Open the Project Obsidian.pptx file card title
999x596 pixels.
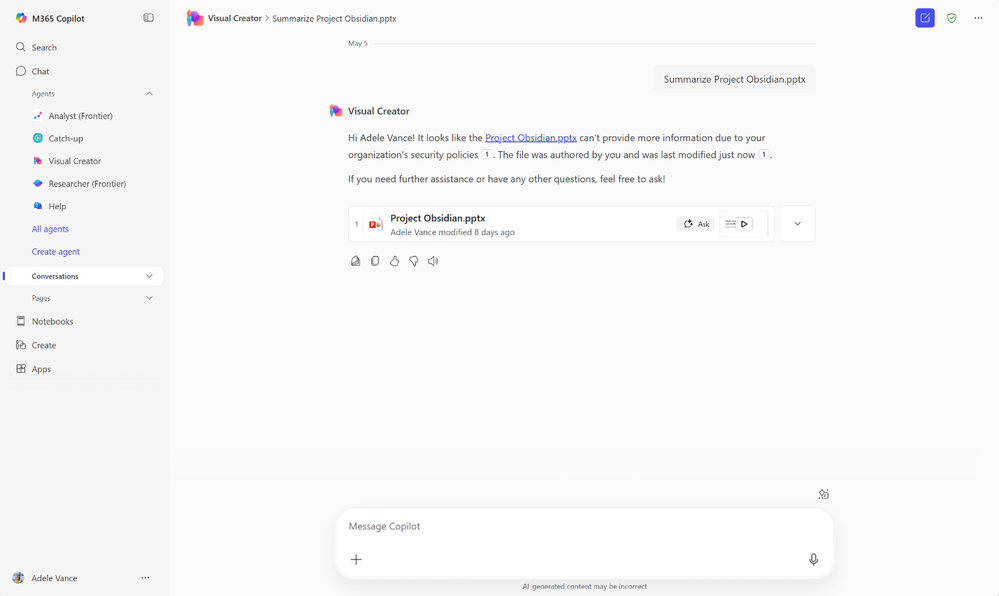pos(438,218)
